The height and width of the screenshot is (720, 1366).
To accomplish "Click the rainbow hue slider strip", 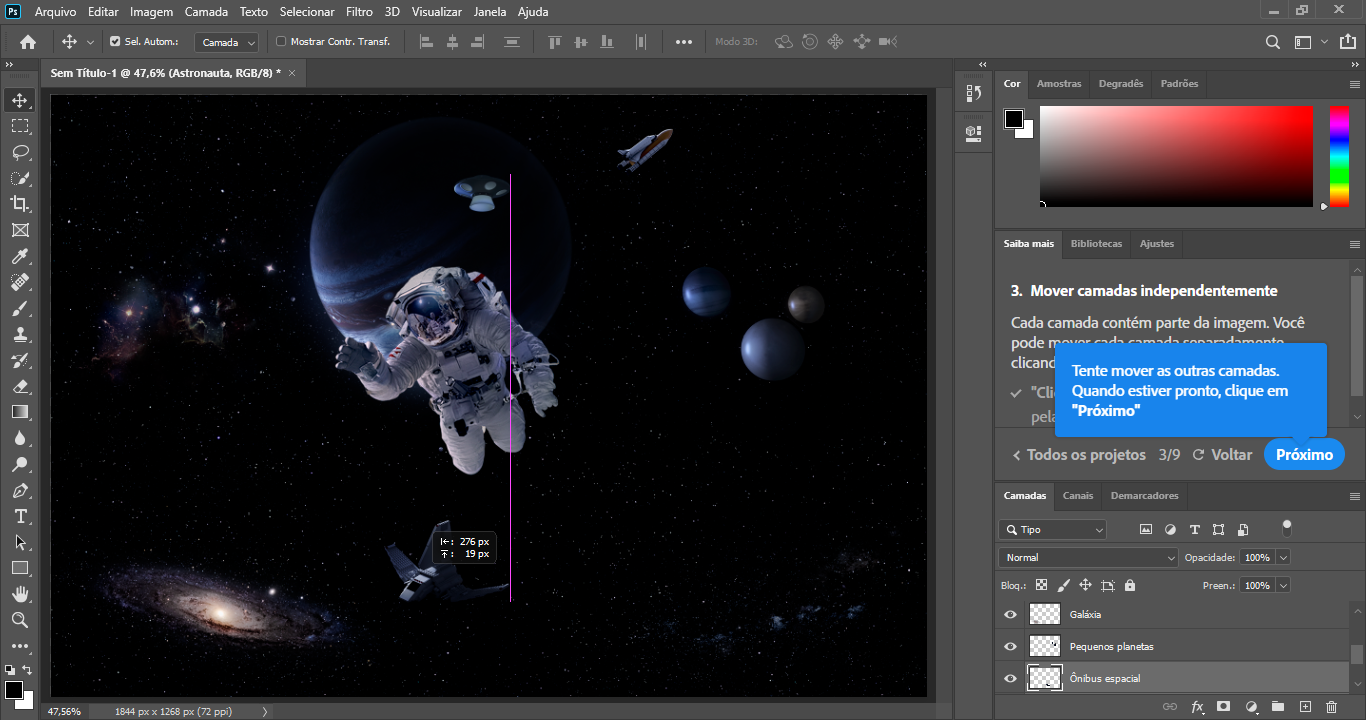I will [x=1338, y=156].
